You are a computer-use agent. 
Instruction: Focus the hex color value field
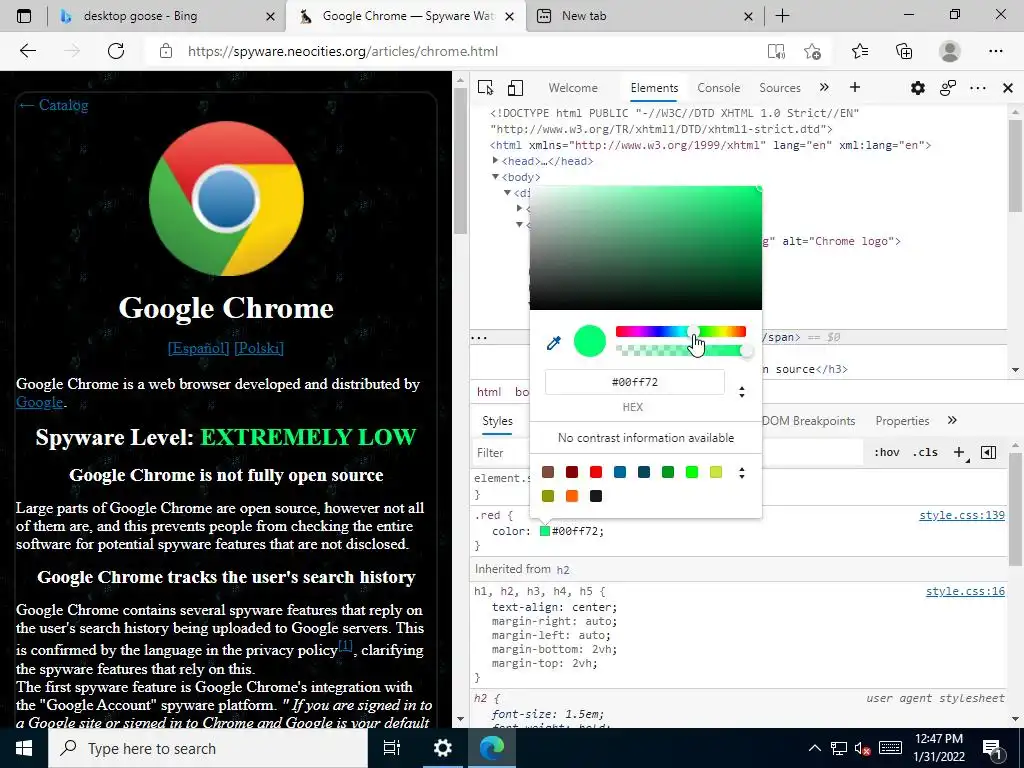coord(635,382)
